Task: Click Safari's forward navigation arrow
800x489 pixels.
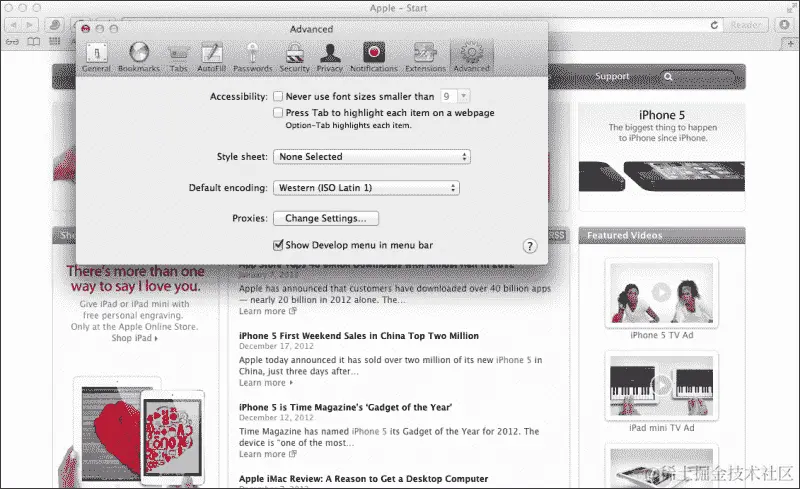Action: click(30, 25)
